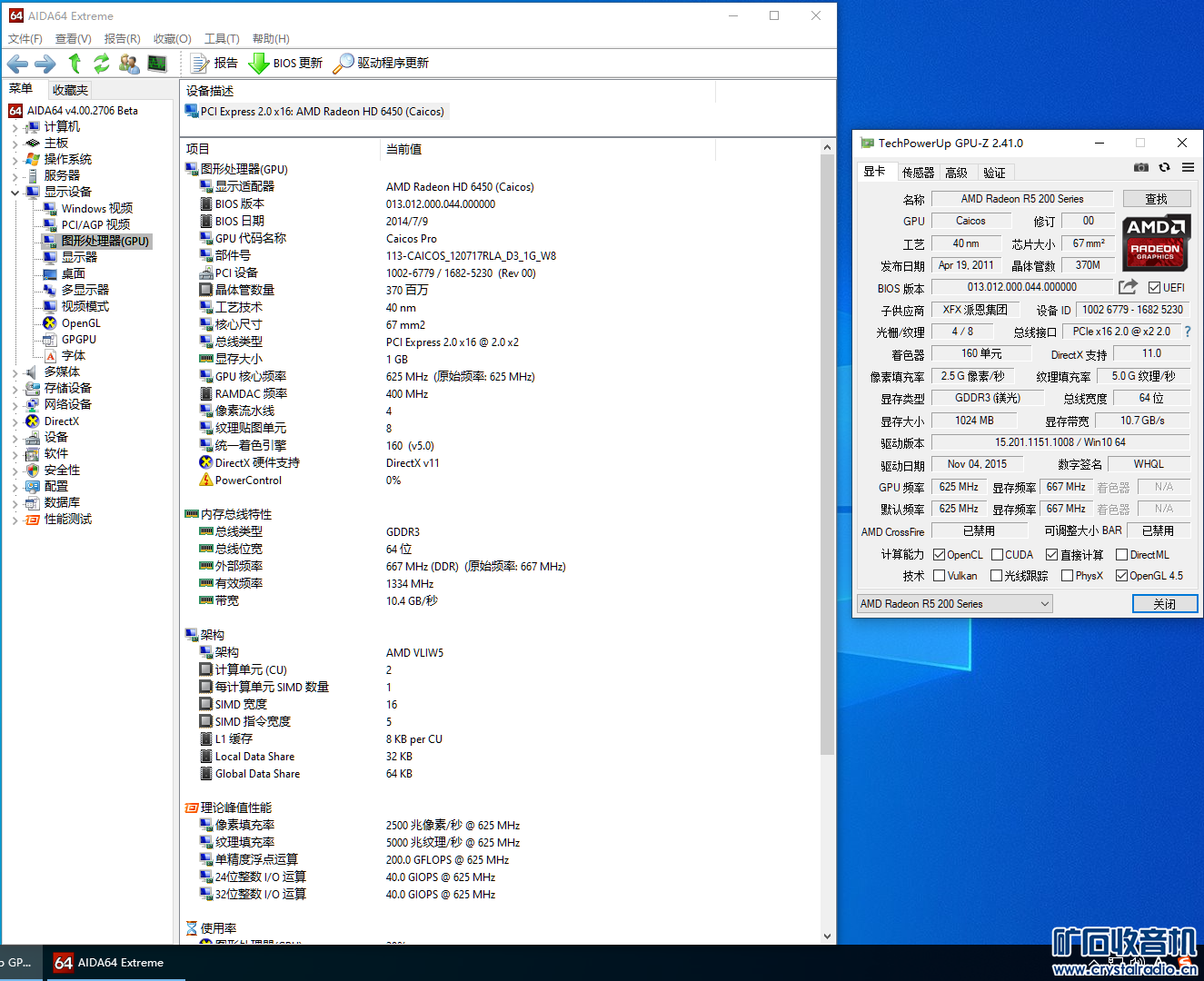Click the BIOS export share icon in GPU-Z

1128,287
